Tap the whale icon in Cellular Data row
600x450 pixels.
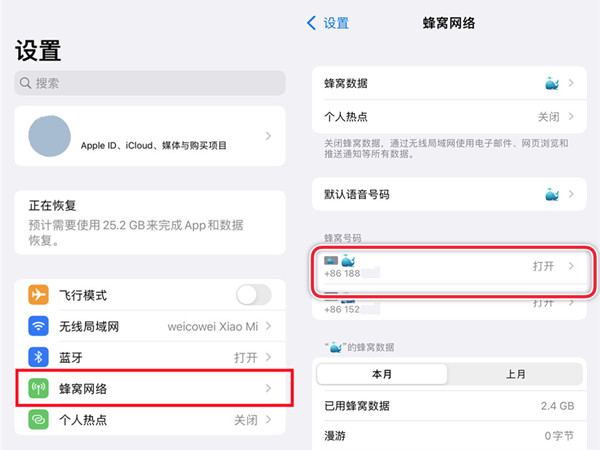(552, 83)
